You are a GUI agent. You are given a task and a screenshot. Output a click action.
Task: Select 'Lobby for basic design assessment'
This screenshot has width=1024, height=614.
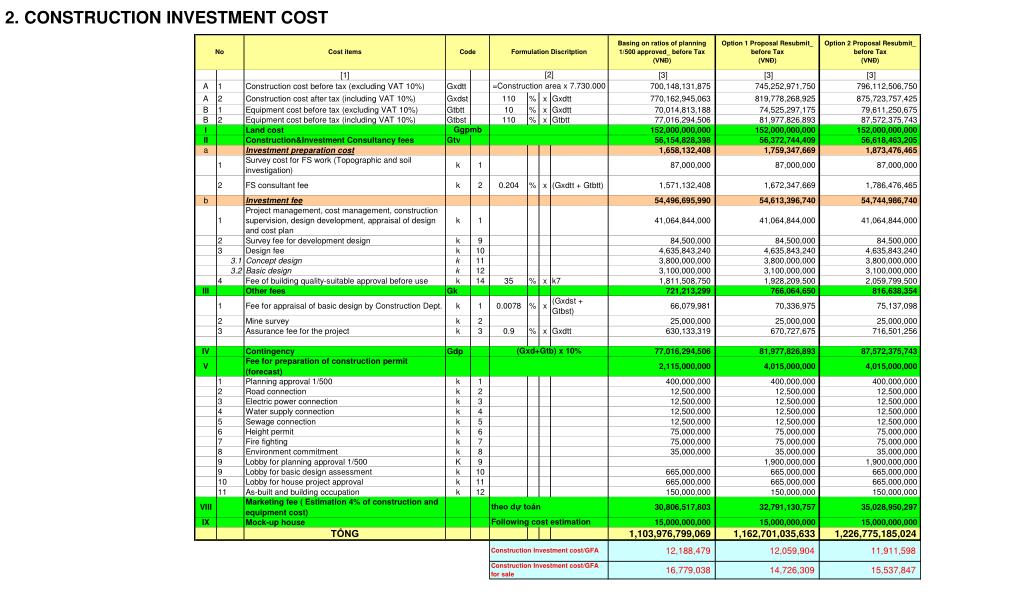pyautogui.click(x=308, y=472)
